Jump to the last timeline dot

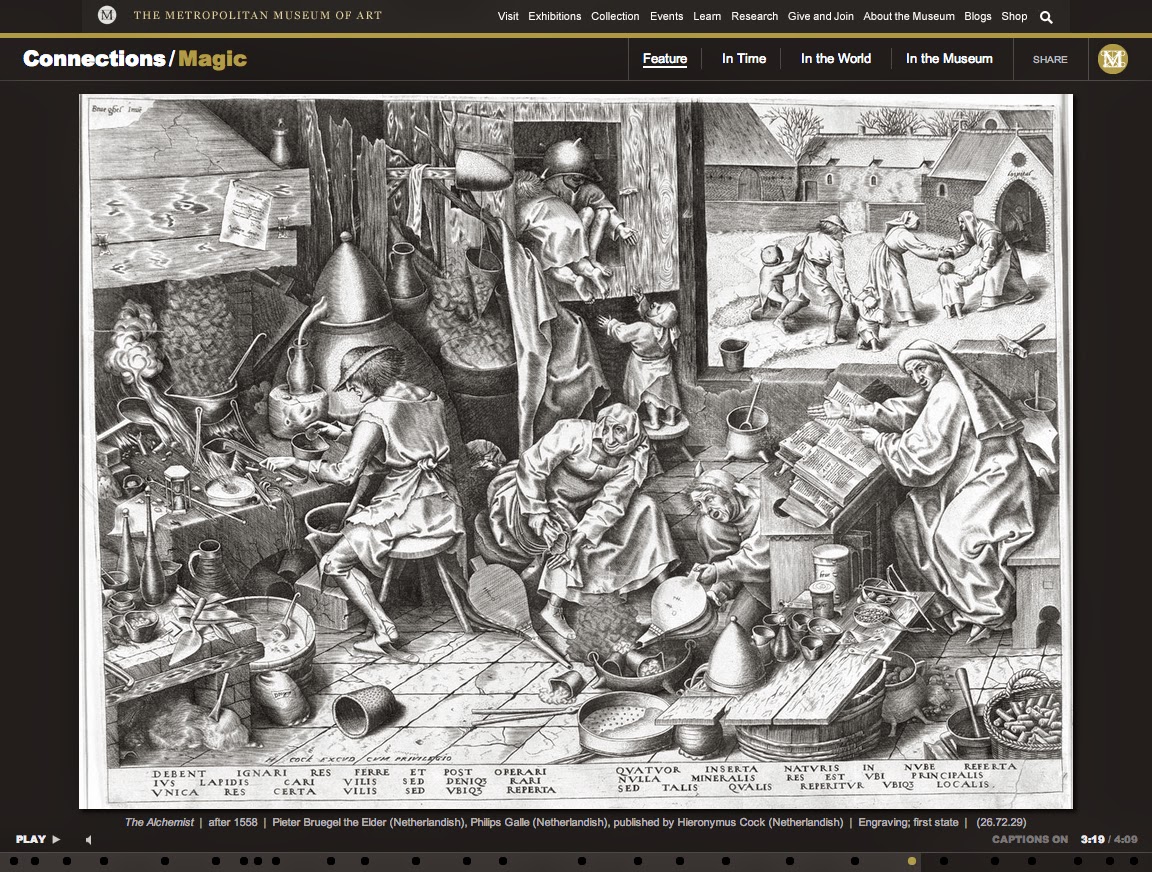coord(1133,861)
